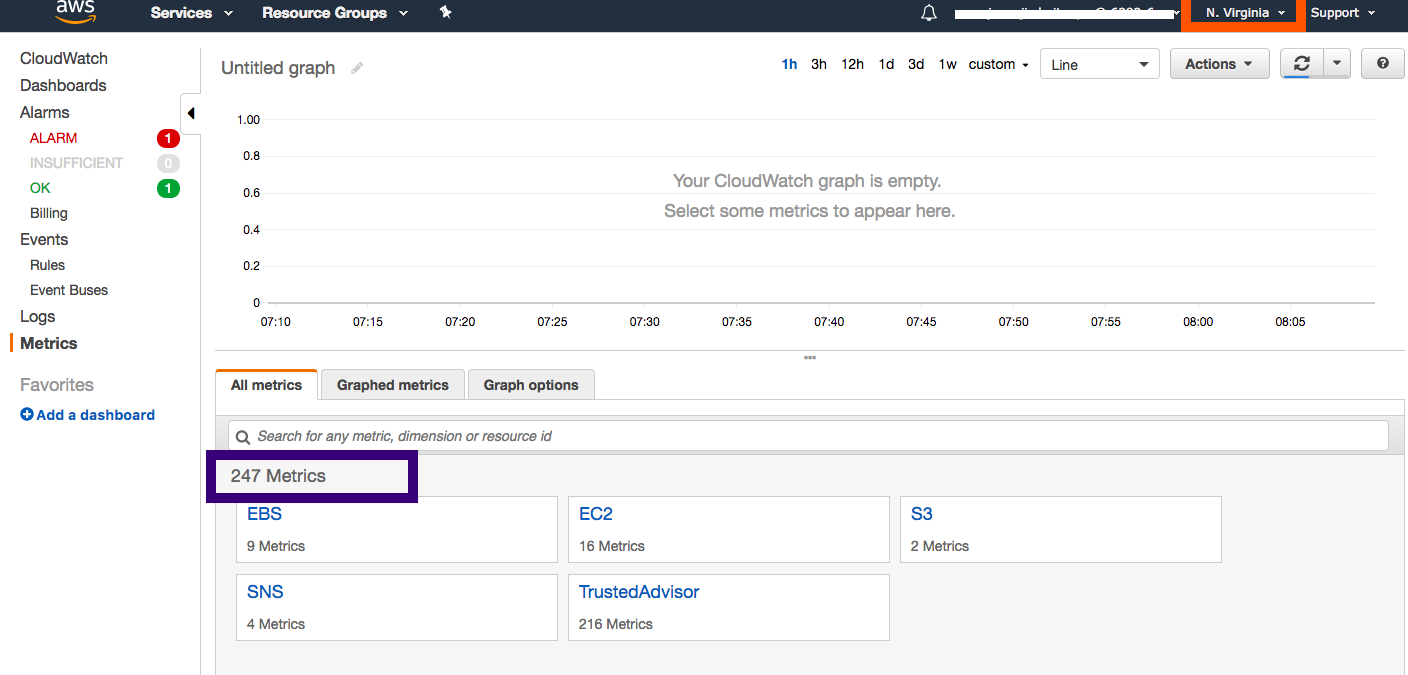1408x675 pixels.
Task: Click the 16 Metrics text
Action: click(612, 546)
